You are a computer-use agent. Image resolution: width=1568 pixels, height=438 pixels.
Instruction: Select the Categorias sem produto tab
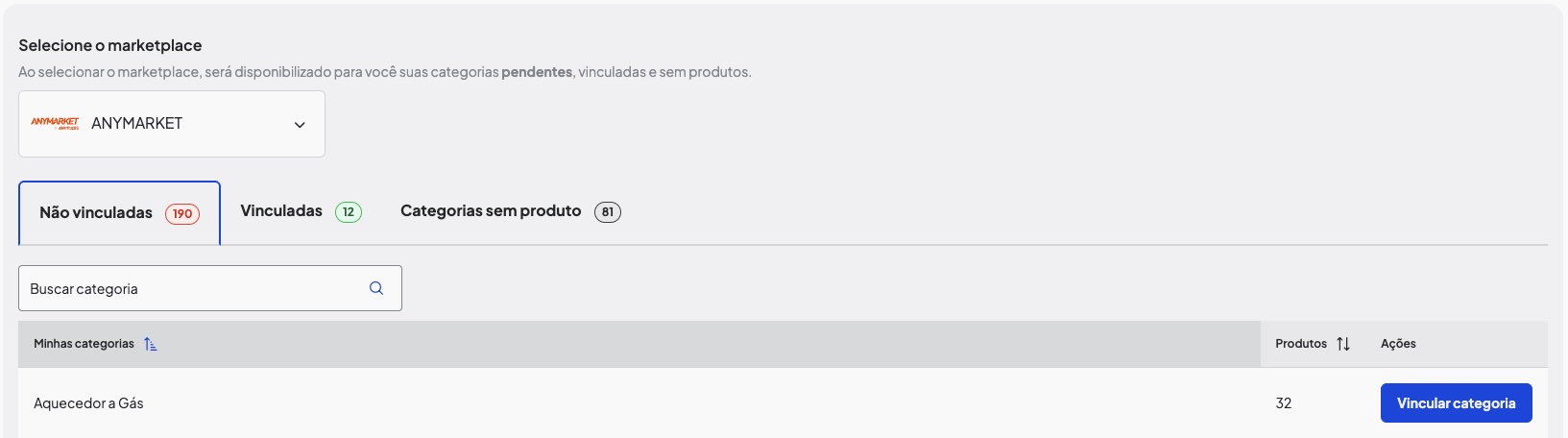click(x=510, y=211)
